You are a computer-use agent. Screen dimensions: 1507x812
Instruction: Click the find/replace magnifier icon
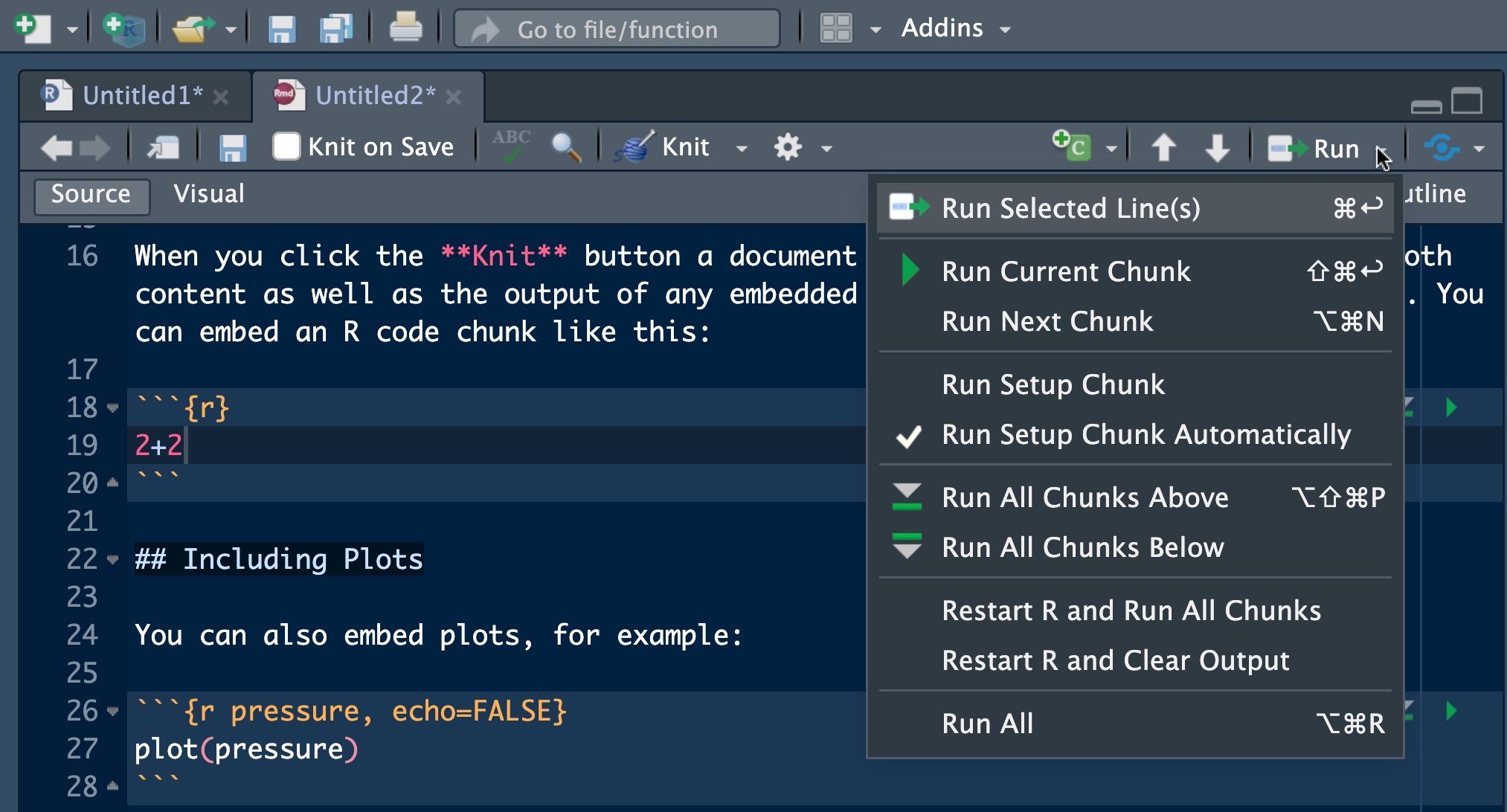566,147
